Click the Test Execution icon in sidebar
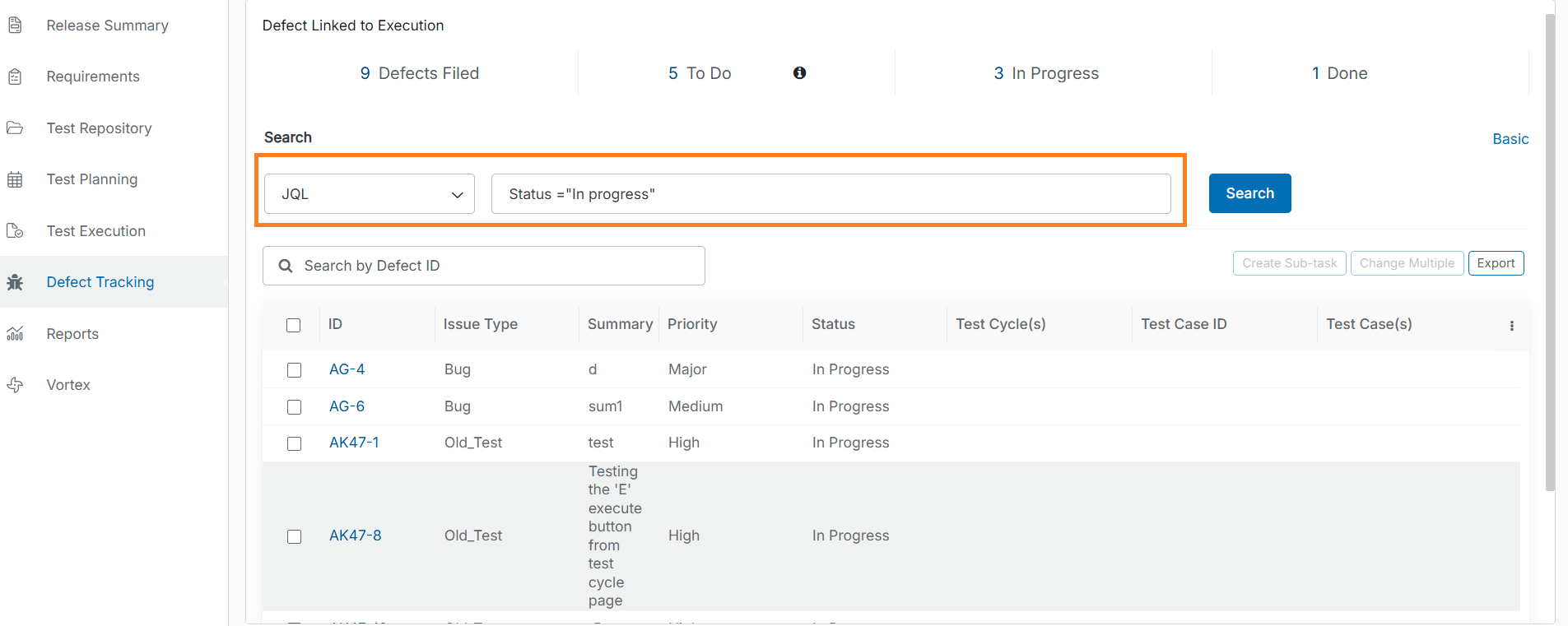Viewport: 1568px width, 626px height. [15, 231]
